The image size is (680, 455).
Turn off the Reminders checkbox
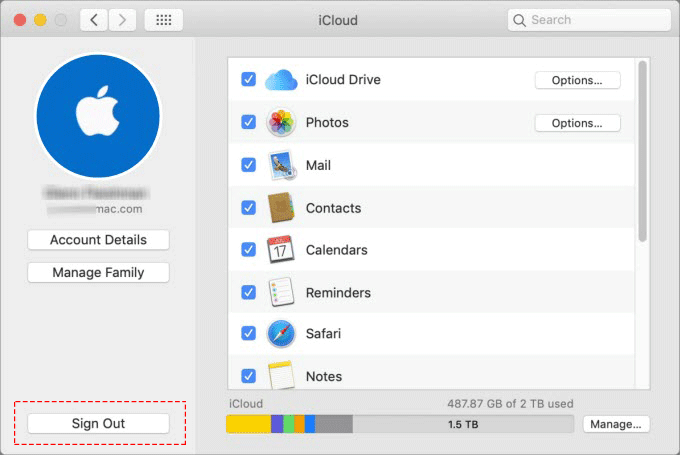[248, 292]
